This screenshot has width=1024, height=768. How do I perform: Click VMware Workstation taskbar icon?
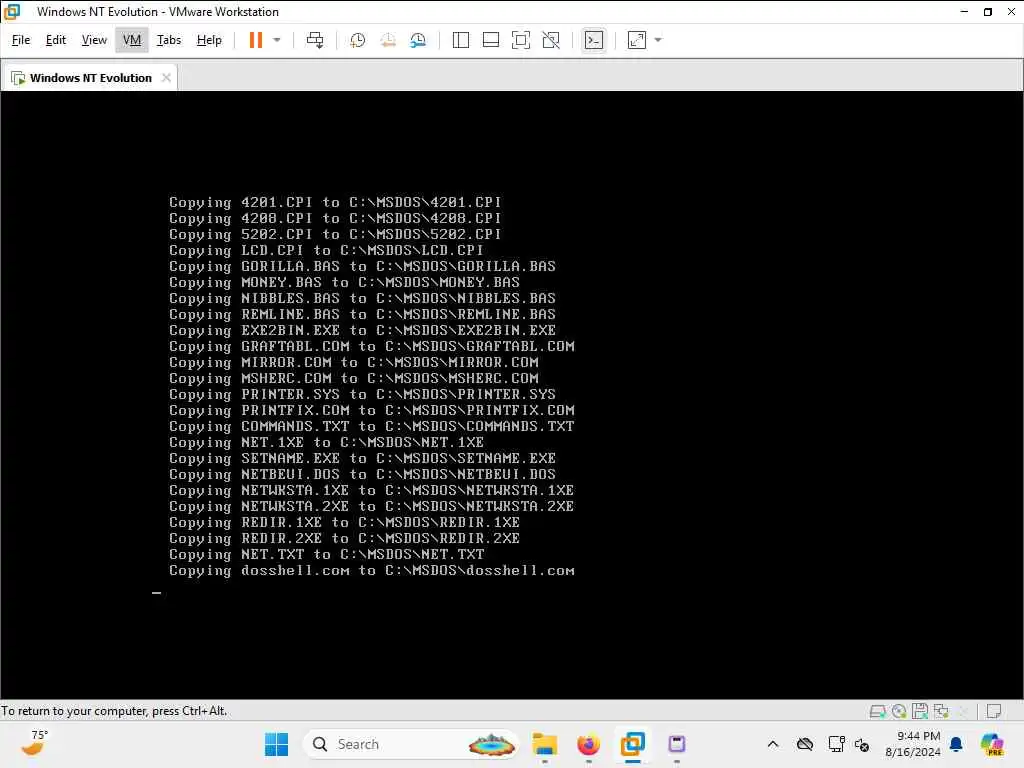coord(632,744)
